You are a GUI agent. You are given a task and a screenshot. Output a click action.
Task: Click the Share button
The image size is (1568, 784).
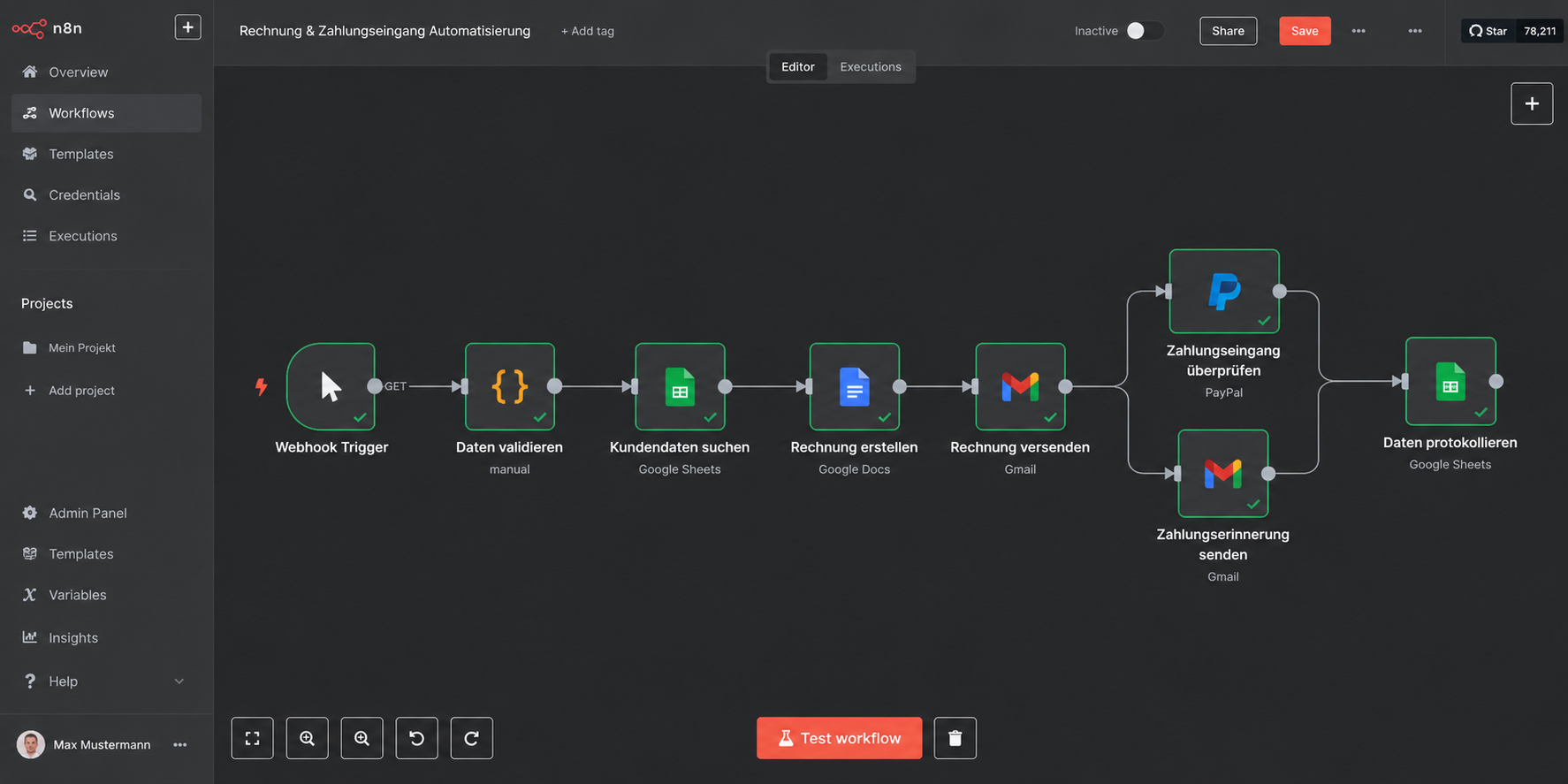[1228, 31]
